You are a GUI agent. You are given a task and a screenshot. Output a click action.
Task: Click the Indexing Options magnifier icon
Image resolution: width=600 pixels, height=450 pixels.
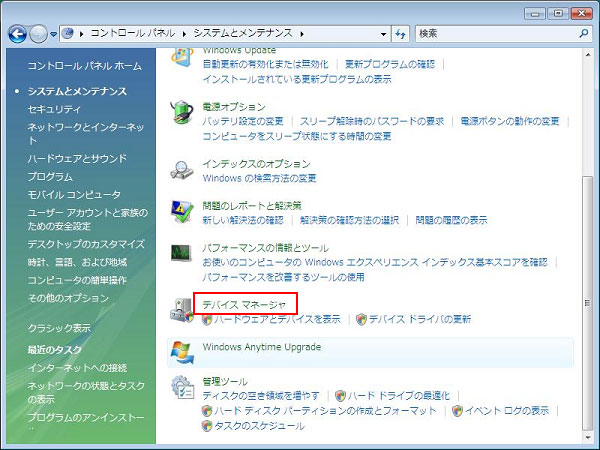click(182, 169)
